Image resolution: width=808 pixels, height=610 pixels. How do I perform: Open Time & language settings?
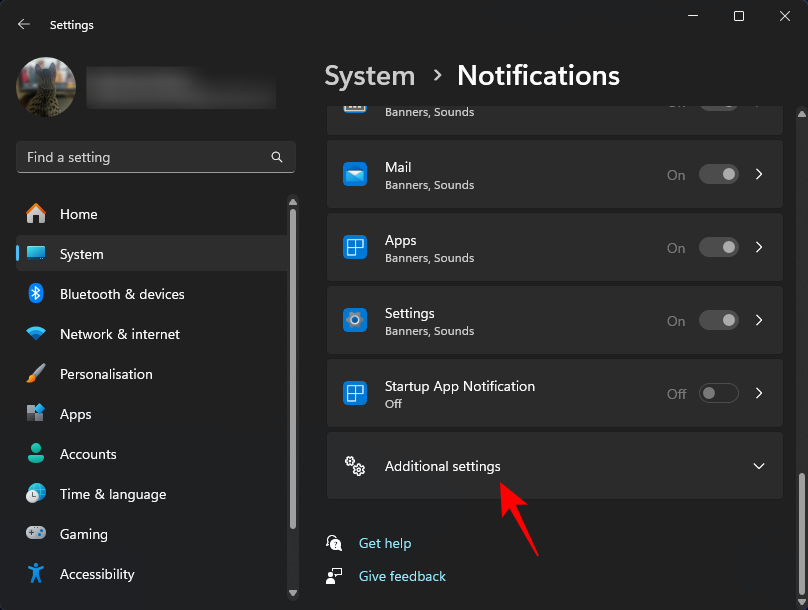coord(152,494)
